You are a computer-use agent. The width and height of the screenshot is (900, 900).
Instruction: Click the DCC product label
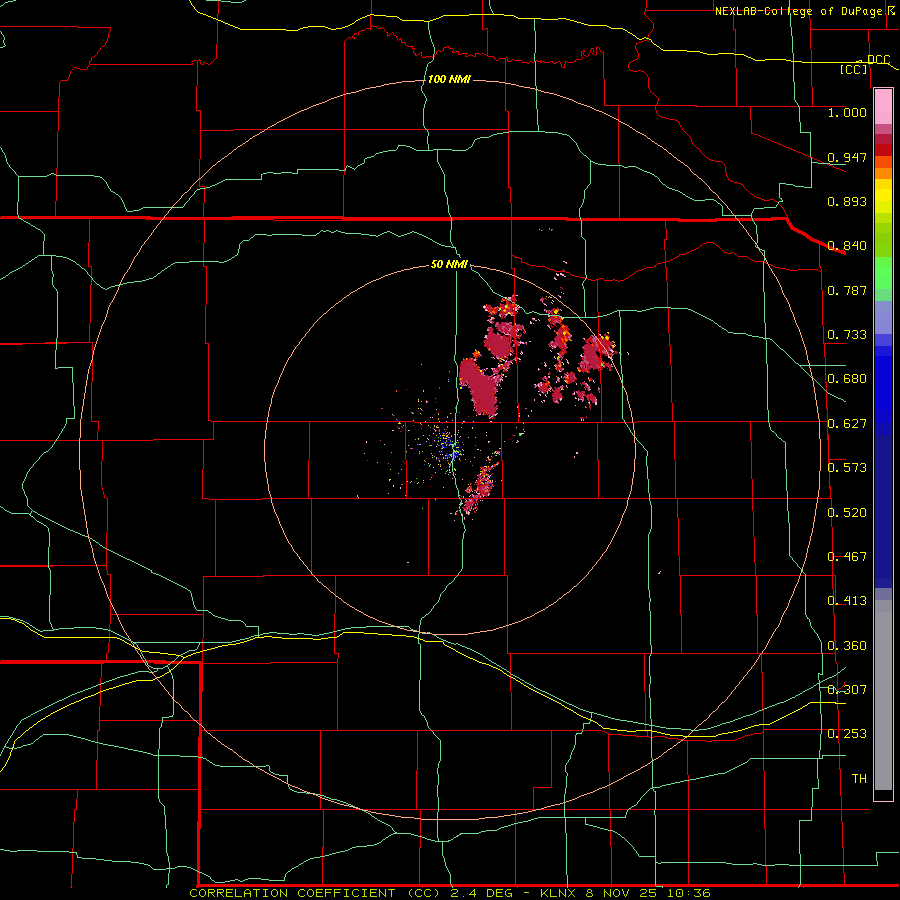point(878,59)
